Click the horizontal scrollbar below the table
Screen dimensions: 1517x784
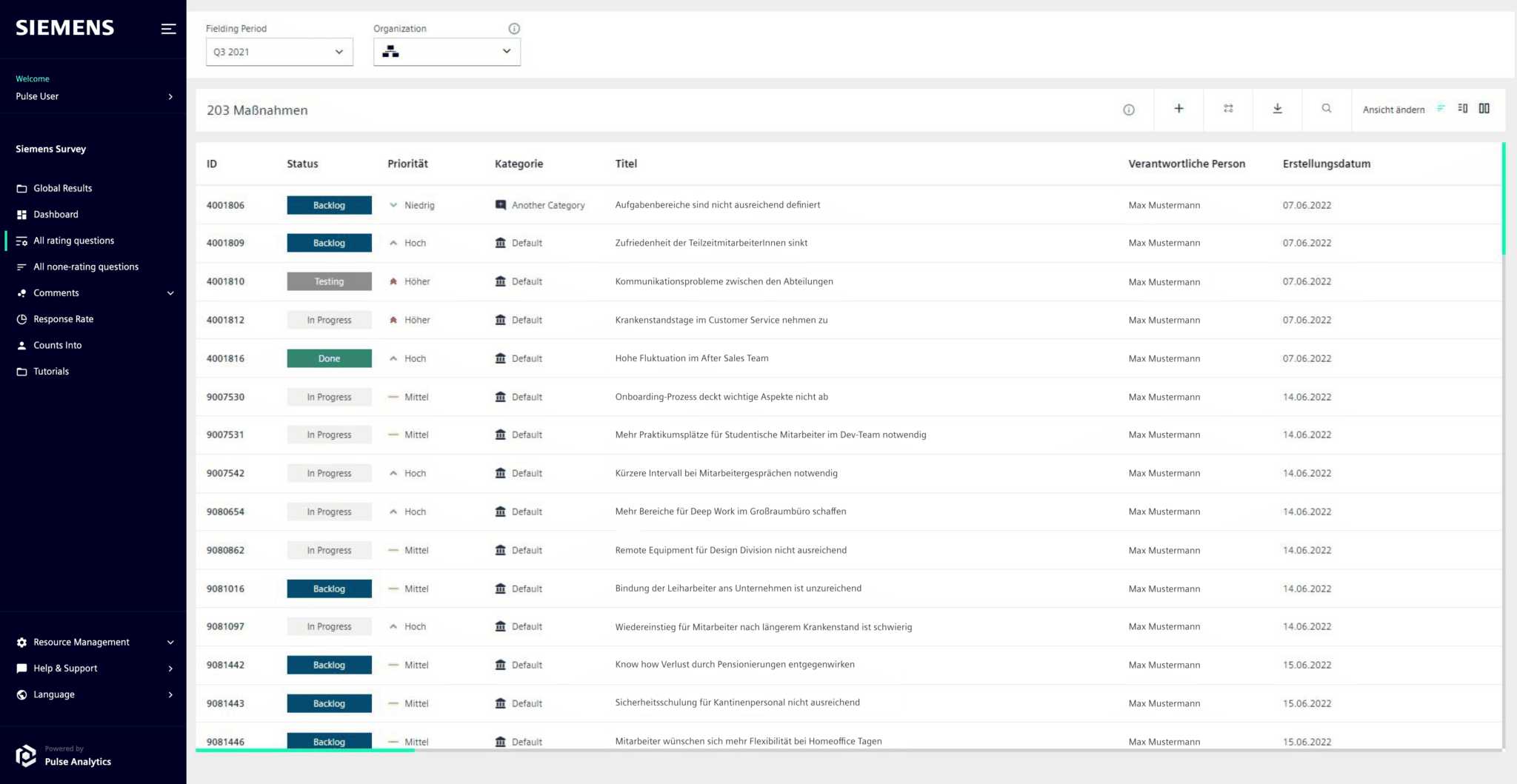click(x=304, y=750)
